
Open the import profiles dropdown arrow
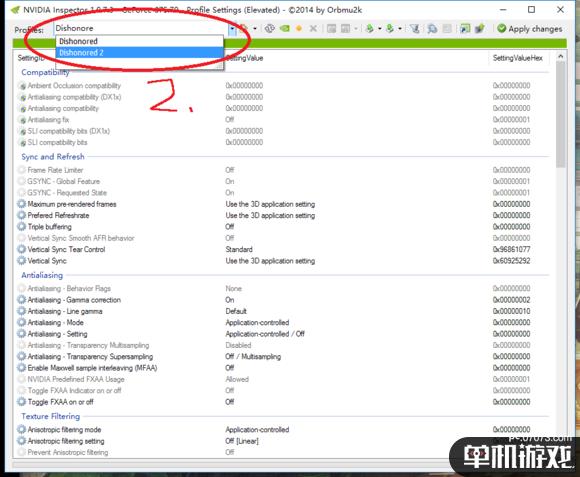tap(400, 28)
